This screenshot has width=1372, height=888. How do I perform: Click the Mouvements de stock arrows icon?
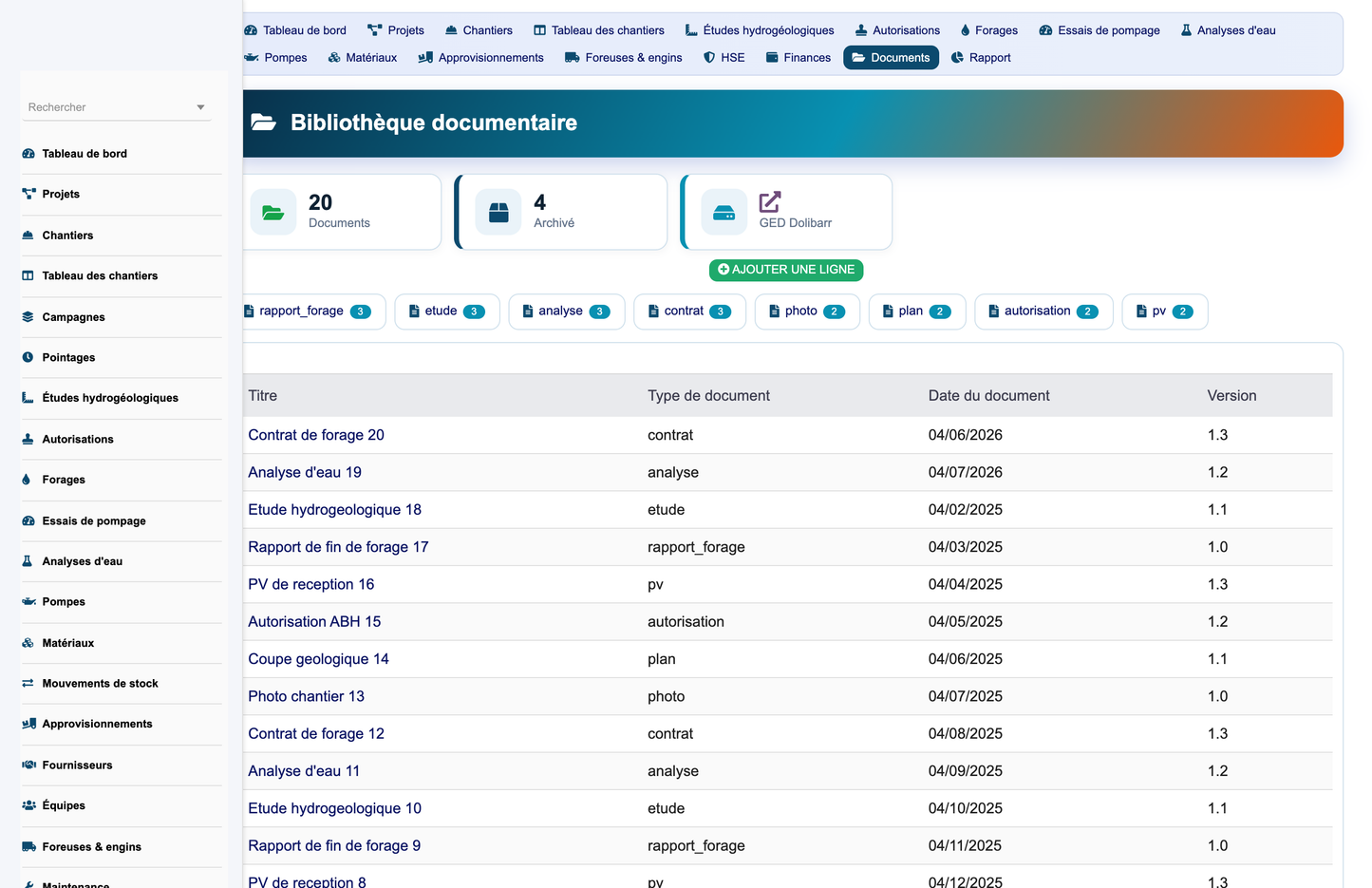tap(28, 684)
